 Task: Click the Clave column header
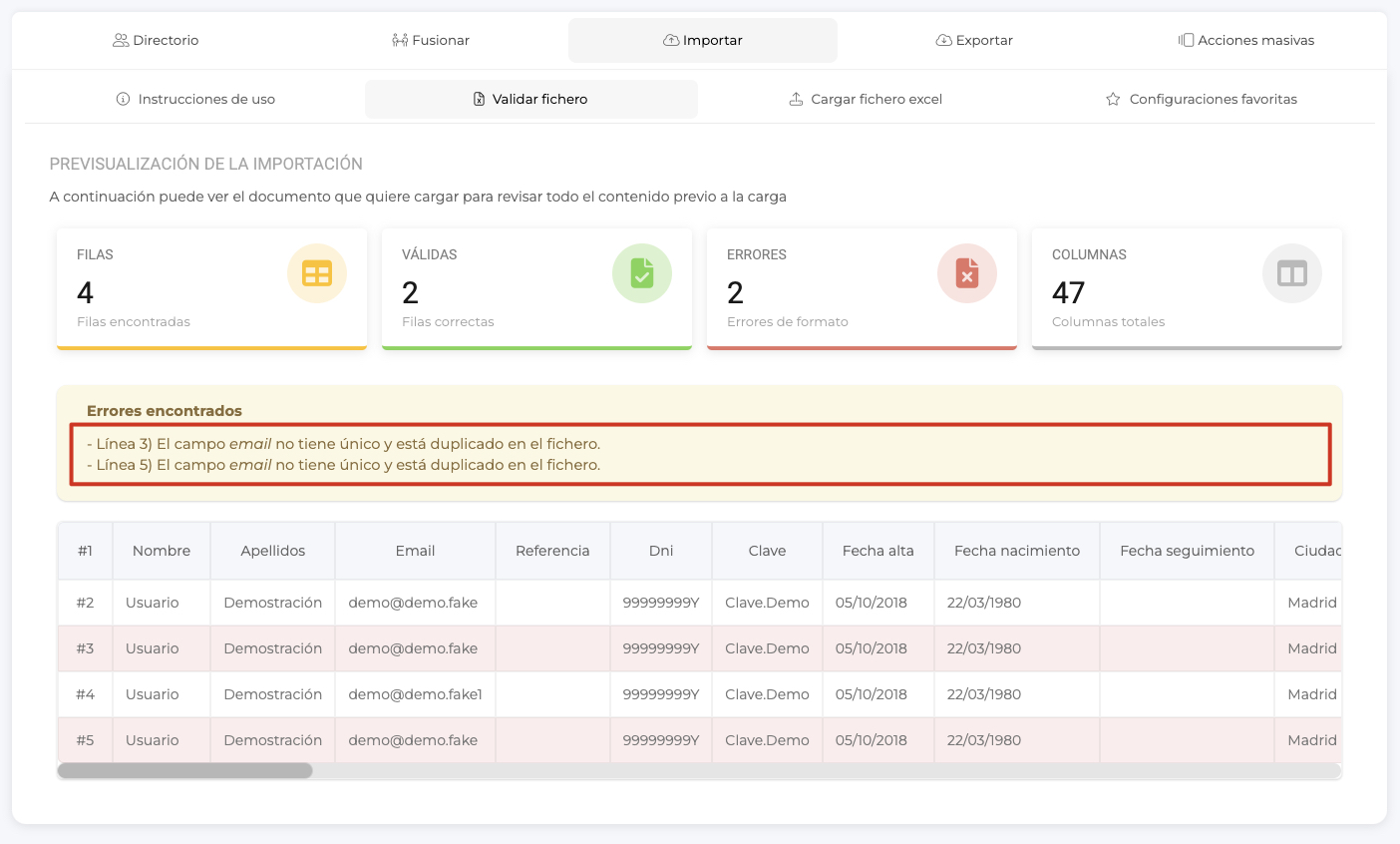click(x=767, y=551)
